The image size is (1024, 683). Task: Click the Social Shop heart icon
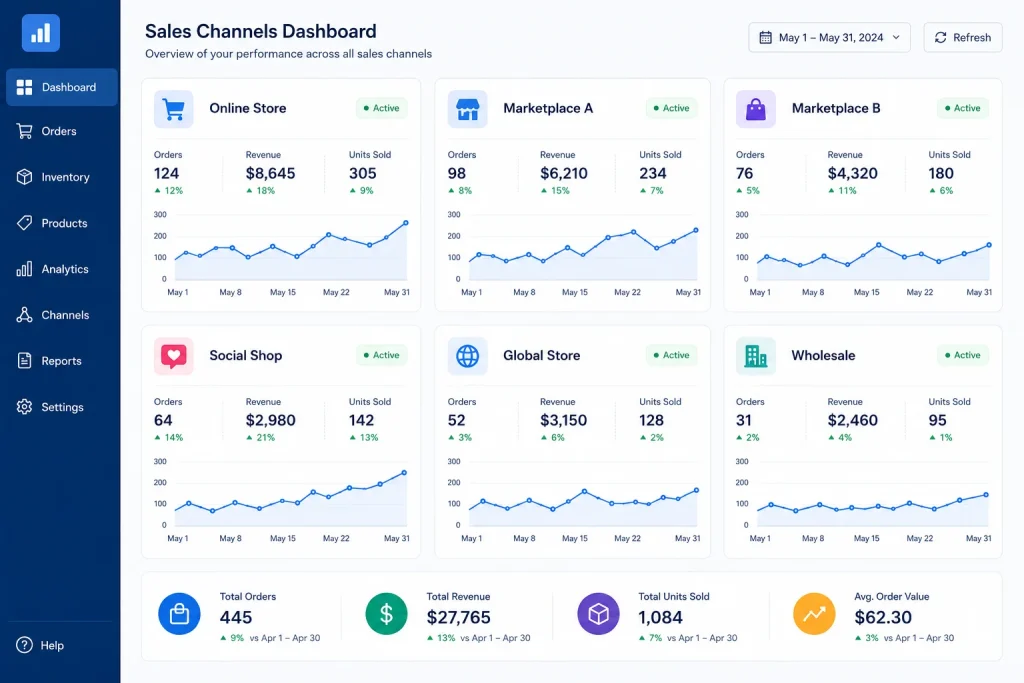[174, 356]
